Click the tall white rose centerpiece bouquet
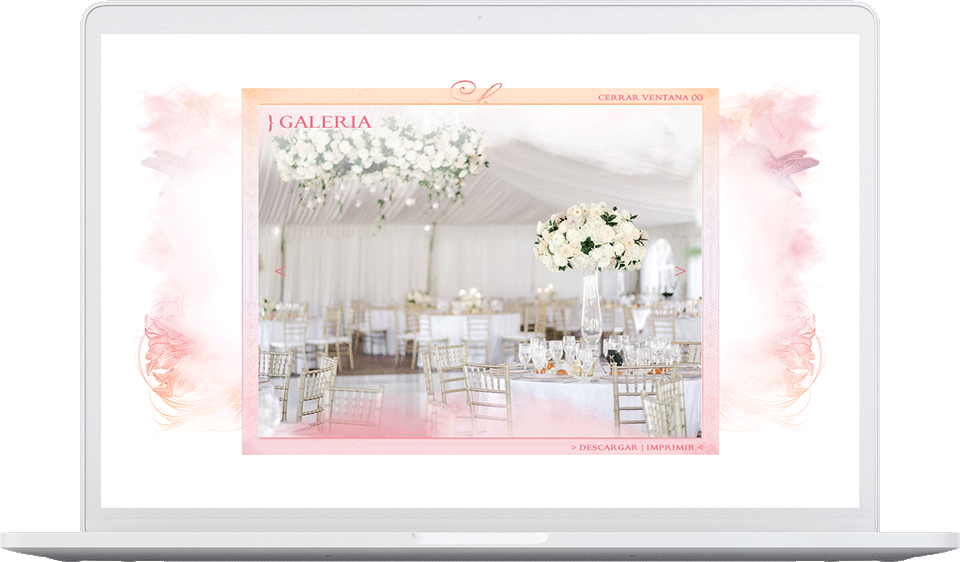Viewport: 960px width, 562px height. [x=591, y=236]
